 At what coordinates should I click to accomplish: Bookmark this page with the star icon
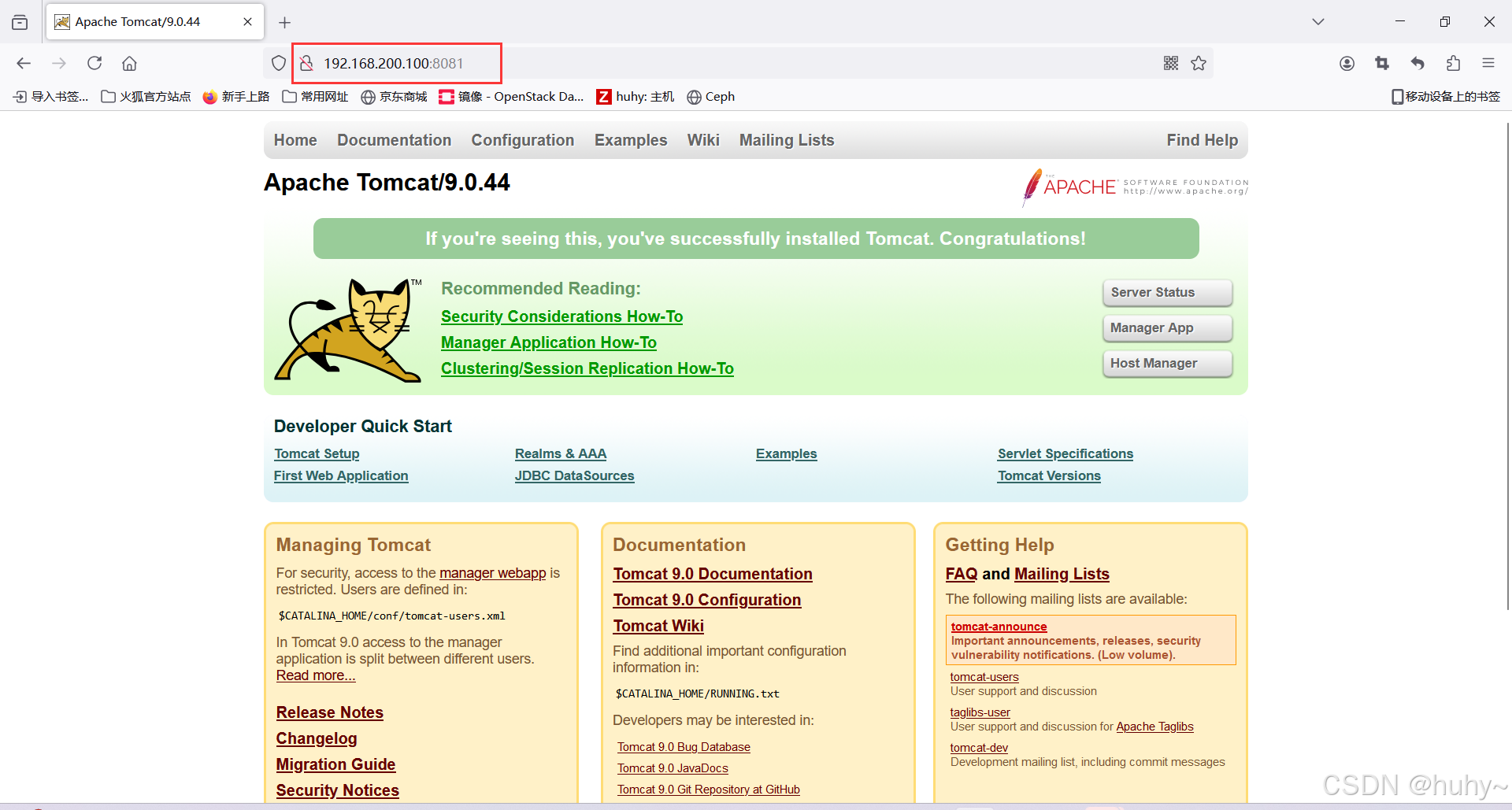(1199, 63)
